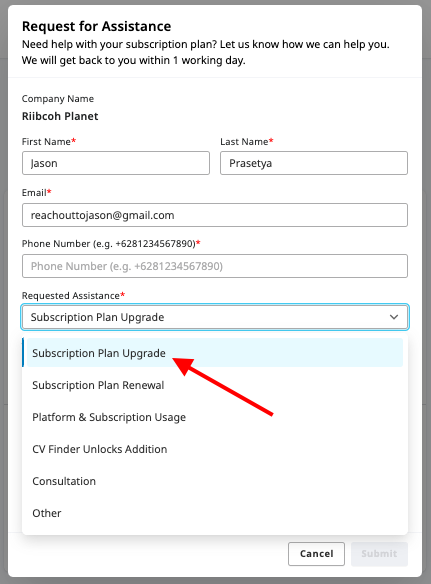Focus the empty Phone Number field
Screen dimensions: 431x584
(x=215, y=266)
